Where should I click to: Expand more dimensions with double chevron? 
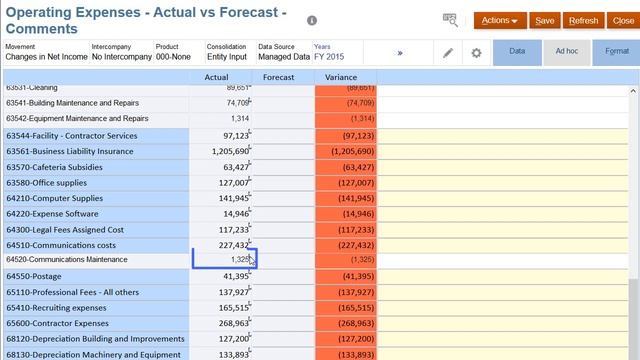click(400, 53)
